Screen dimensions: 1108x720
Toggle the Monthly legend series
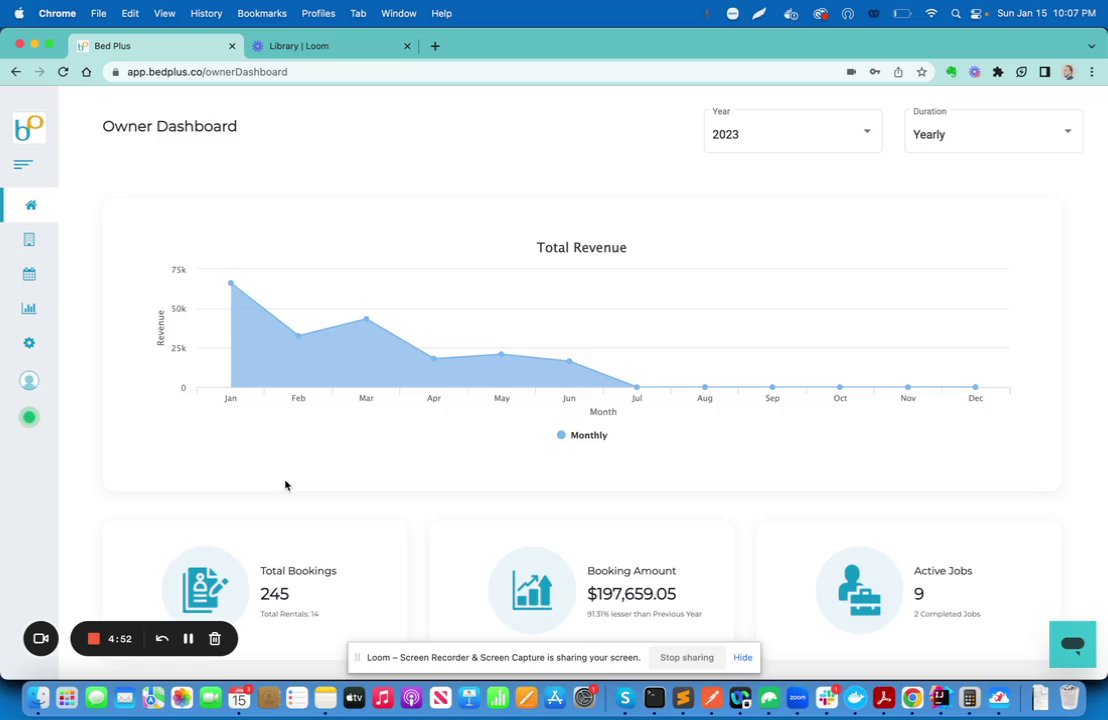pyautogui.click(x=582, y=435)
